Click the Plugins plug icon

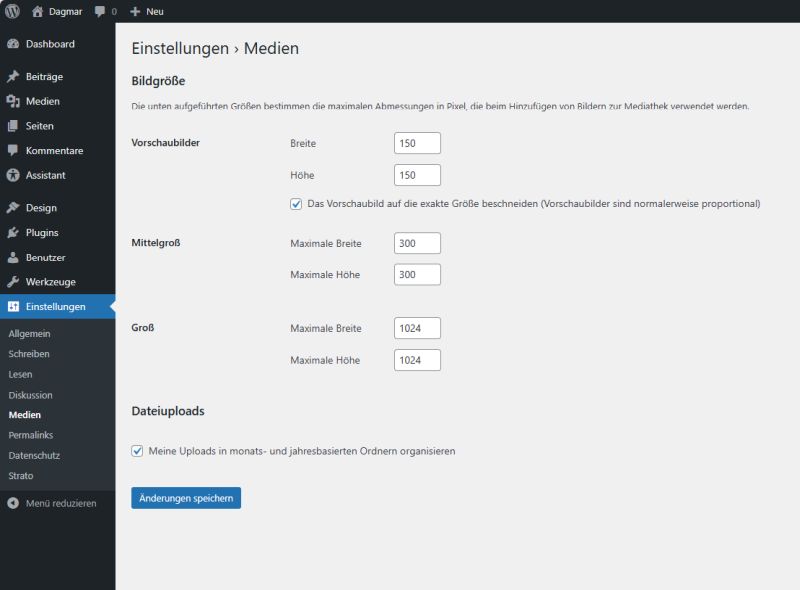[x=13, y=233]
